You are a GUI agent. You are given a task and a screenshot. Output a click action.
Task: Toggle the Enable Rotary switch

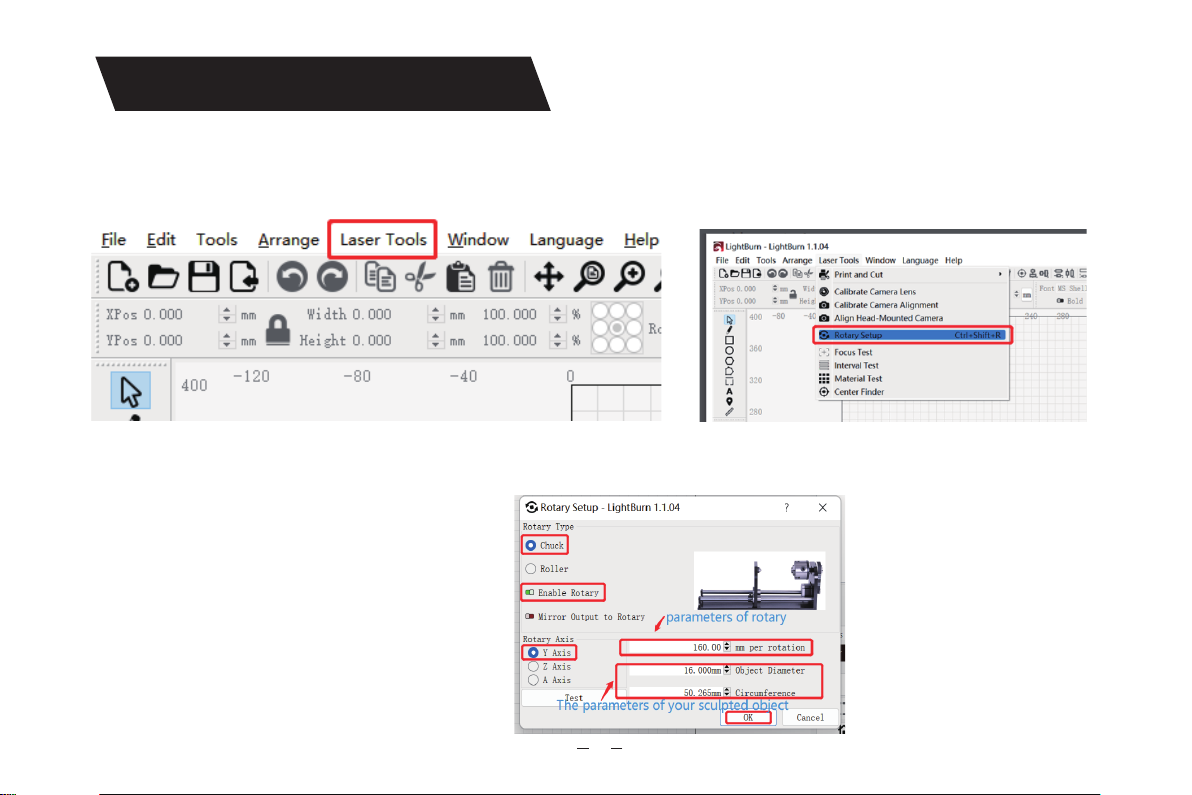530,593
